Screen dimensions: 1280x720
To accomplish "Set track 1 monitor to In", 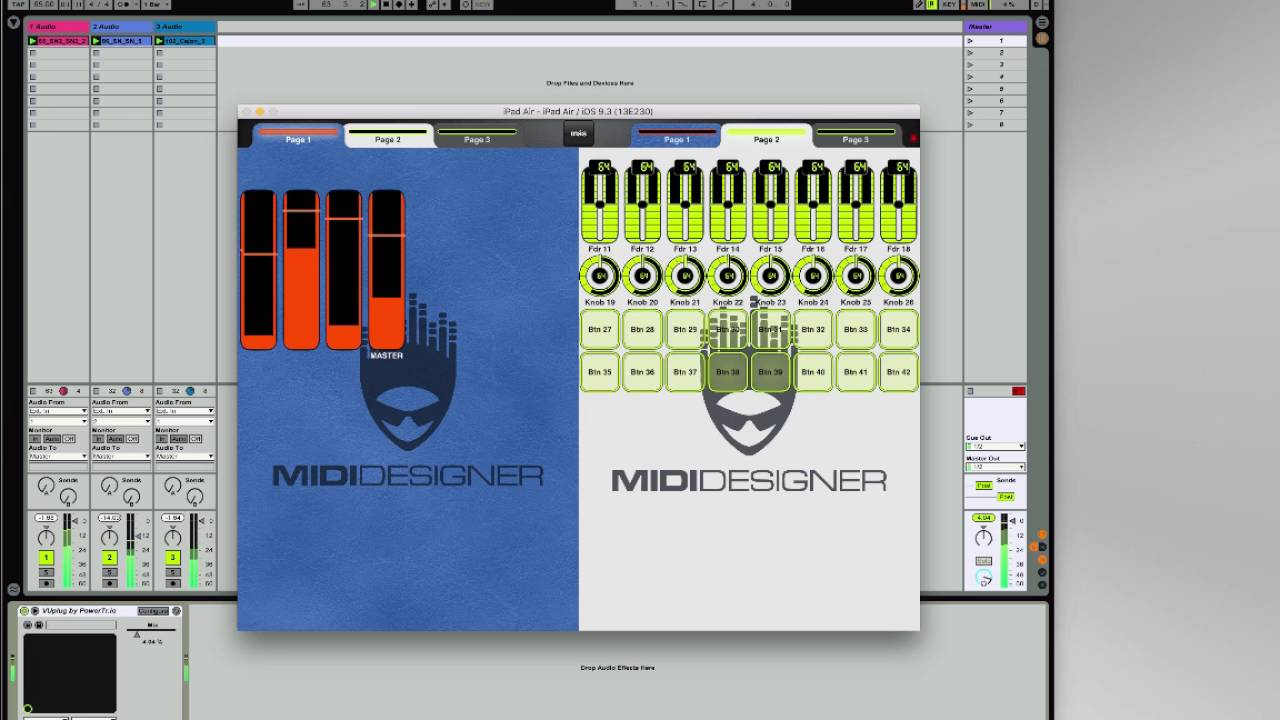I will pyautogui.click(x=35, y=439).
